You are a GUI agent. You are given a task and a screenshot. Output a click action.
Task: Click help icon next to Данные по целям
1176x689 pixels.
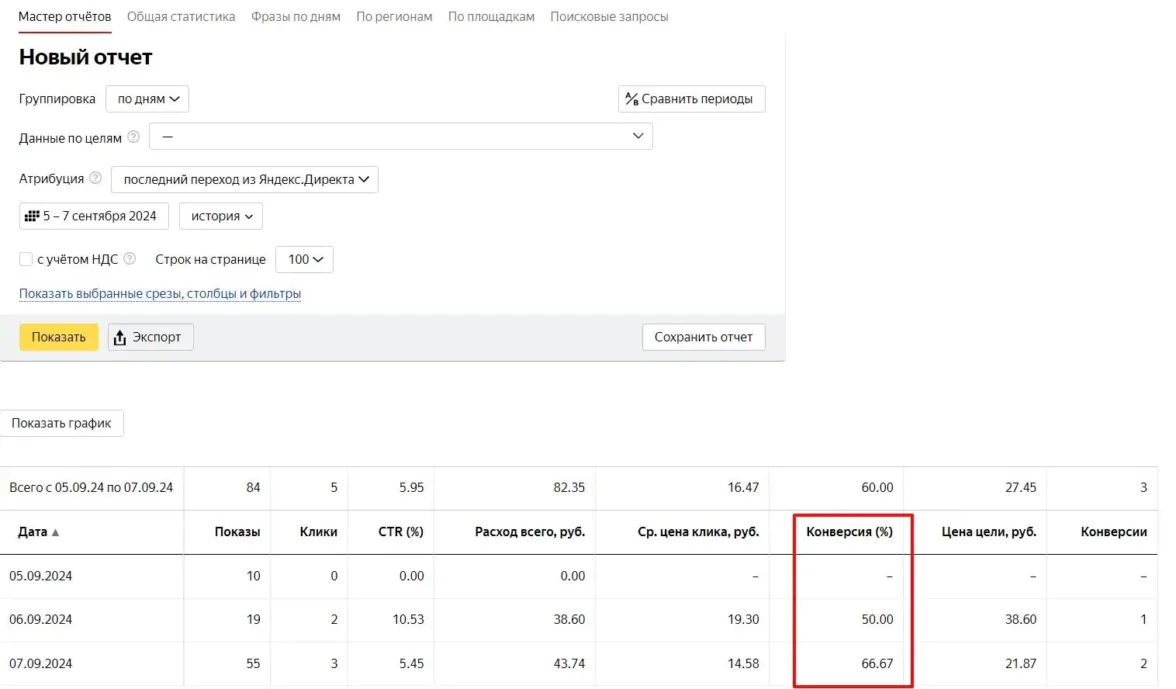[x=134, y=138]
